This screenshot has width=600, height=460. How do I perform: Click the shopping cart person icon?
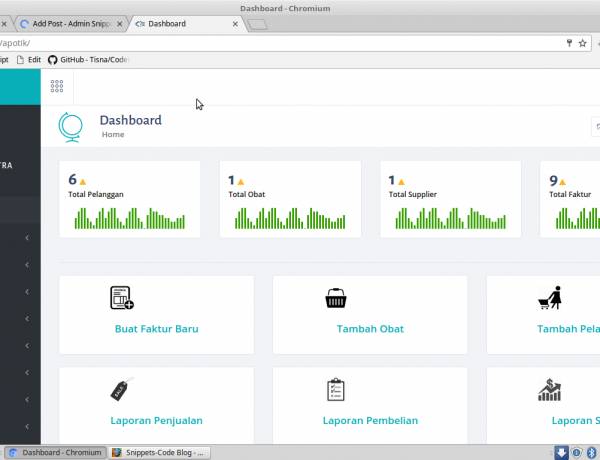coord(550,297)
